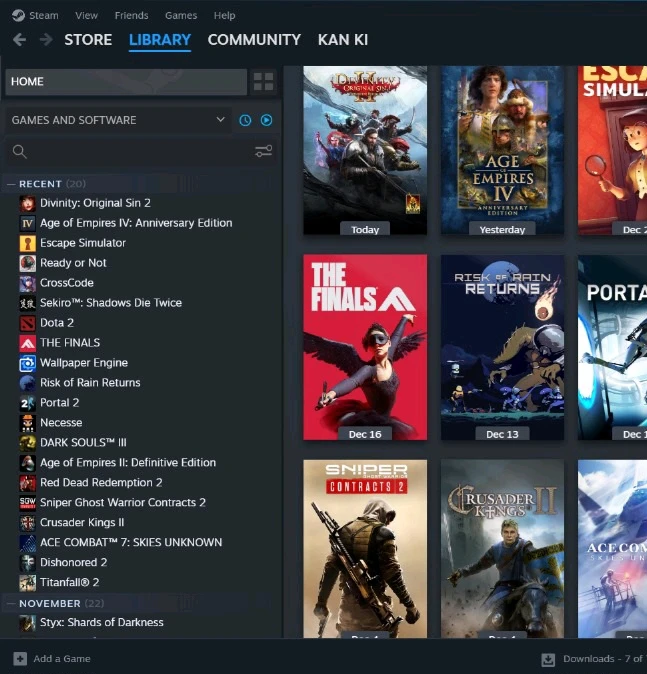The height and width of the screenshot is (674, 647).
Task: Open the Store page
Action: 88,40
